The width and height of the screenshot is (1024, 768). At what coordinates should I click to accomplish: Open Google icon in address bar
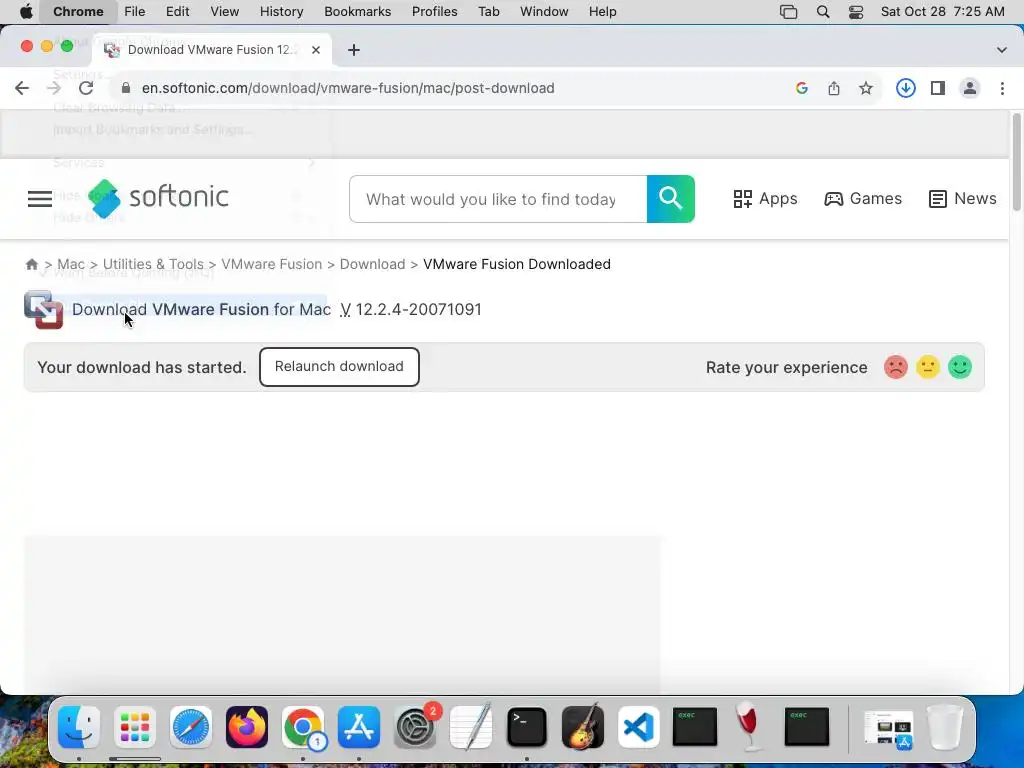(802, 88)
